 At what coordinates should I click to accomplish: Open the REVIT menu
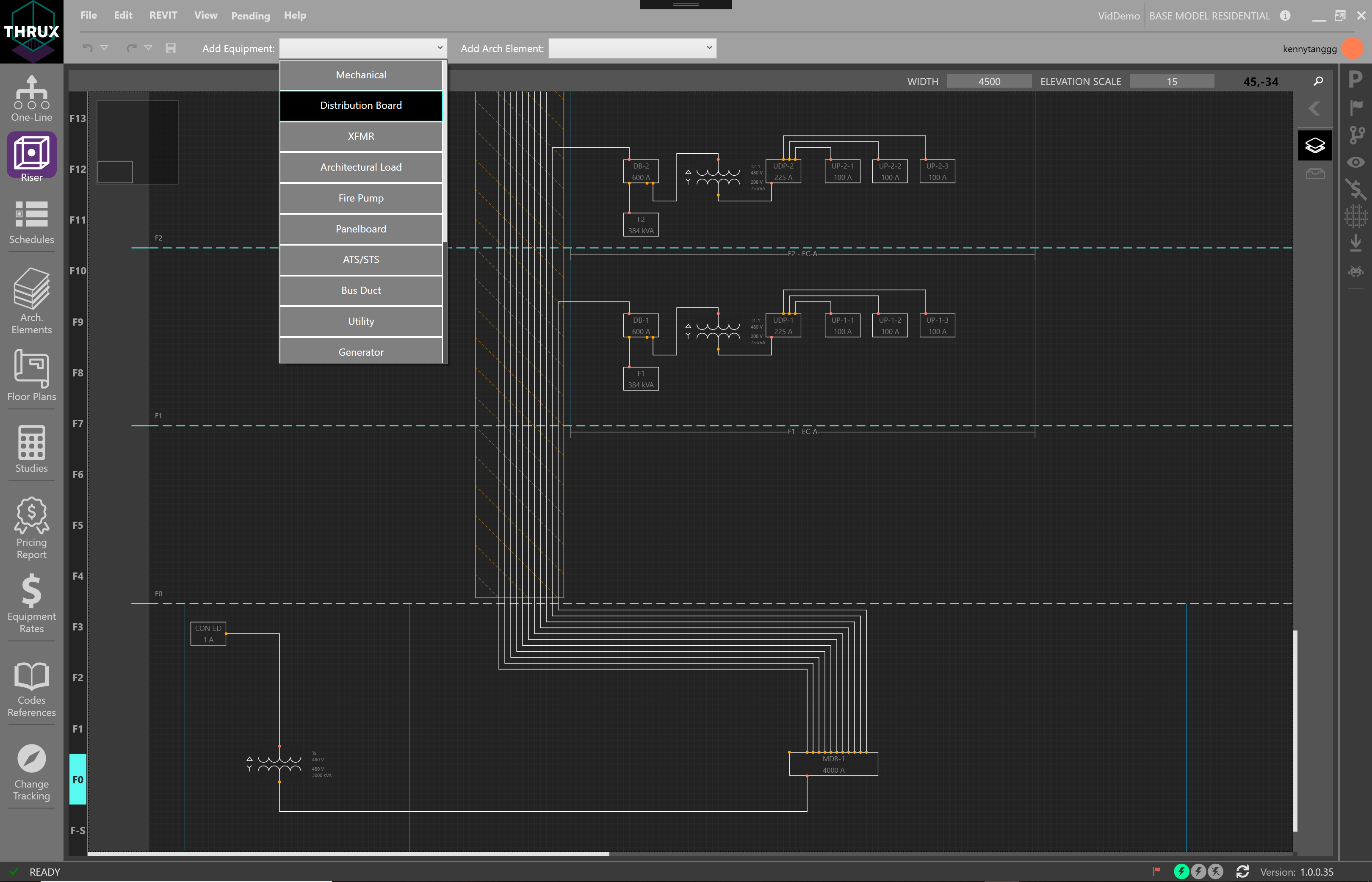click(163, 16)
